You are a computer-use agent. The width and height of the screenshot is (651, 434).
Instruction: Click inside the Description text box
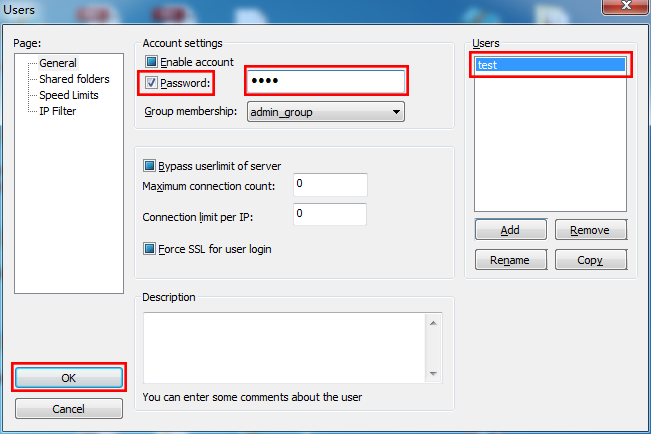coord(285,346)
